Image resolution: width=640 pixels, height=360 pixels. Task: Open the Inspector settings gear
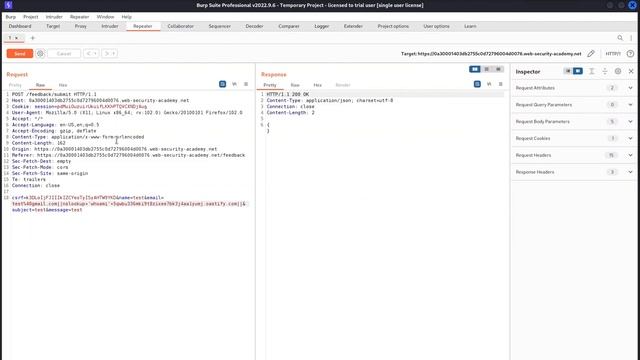(618, 71)
